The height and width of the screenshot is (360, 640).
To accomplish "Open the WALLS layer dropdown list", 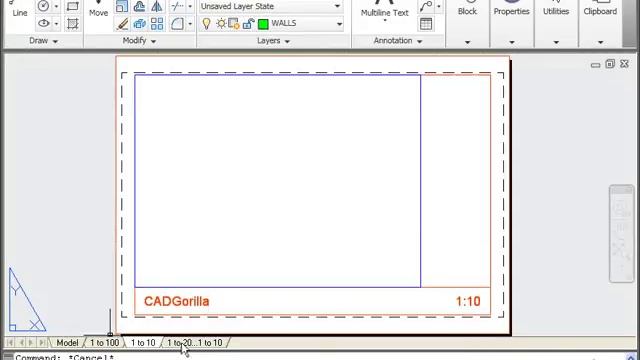I will (x=339, y=24).
